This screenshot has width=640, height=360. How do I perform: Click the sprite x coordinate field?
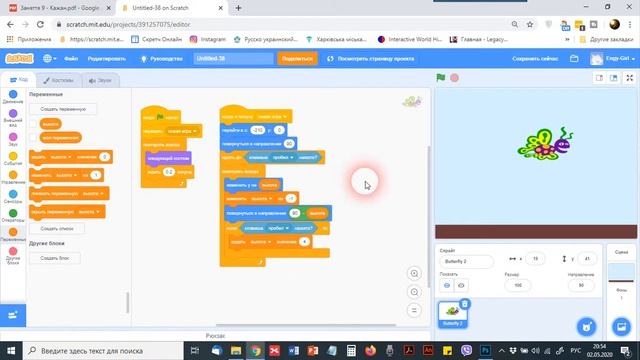click(x=535, y=259)
